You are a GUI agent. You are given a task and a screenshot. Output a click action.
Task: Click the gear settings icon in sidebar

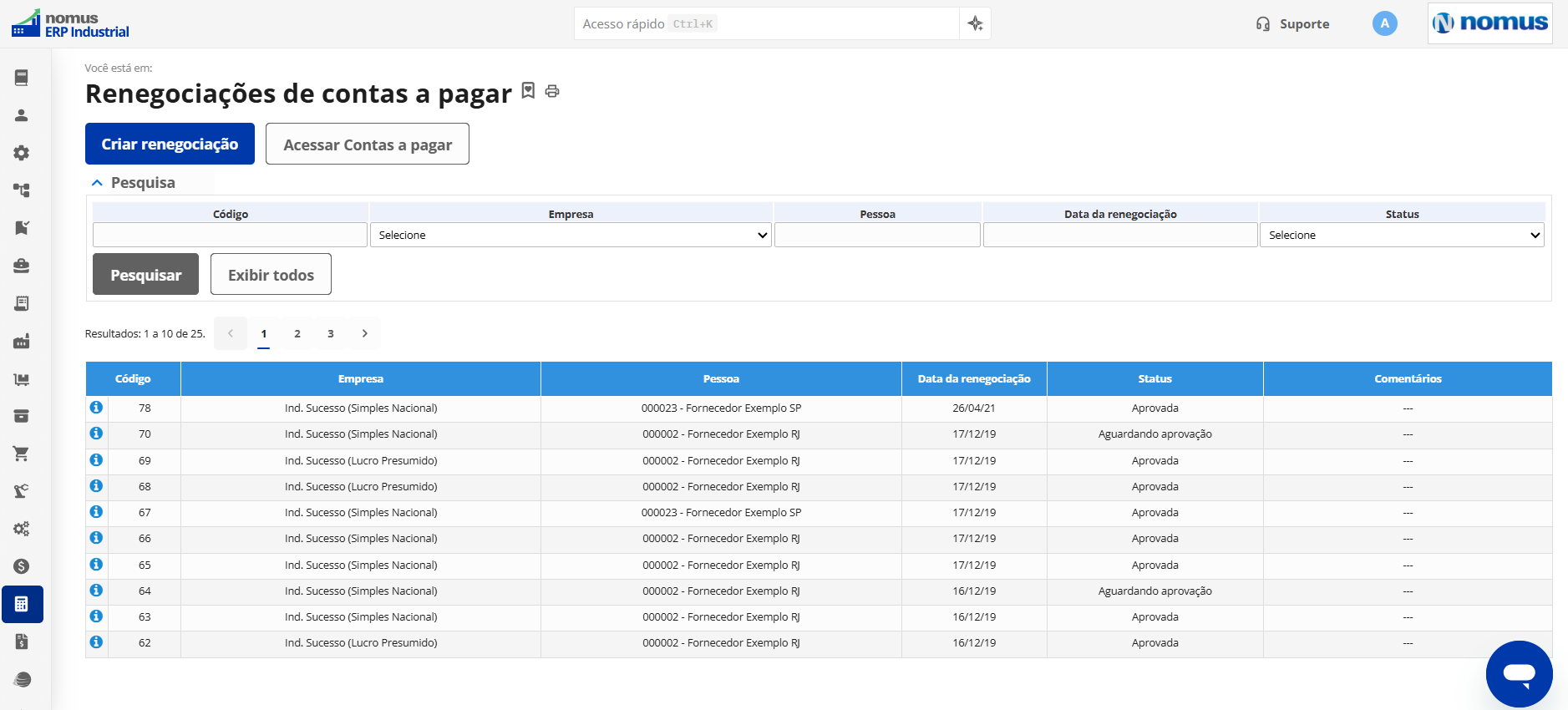click(x=22, y=153)
